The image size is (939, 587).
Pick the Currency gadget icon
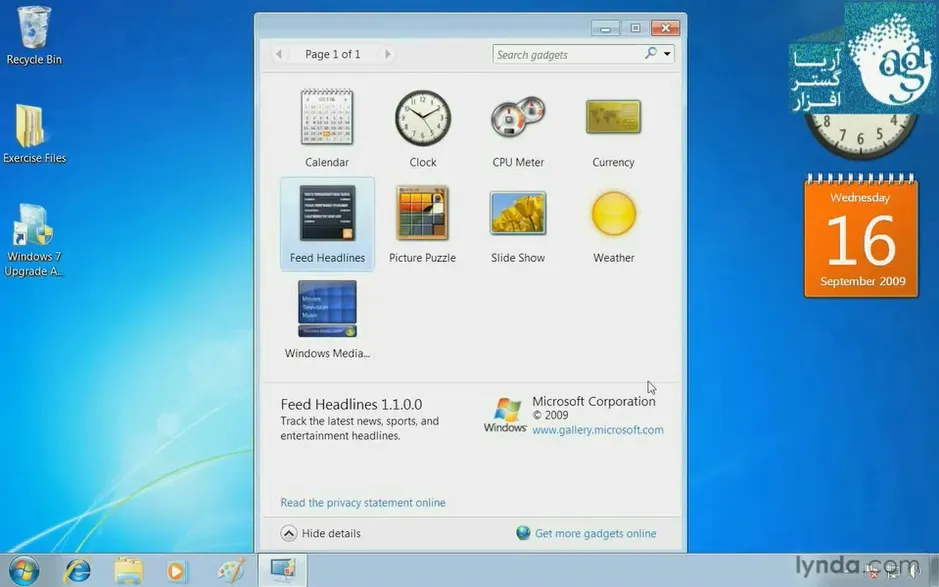613,117
